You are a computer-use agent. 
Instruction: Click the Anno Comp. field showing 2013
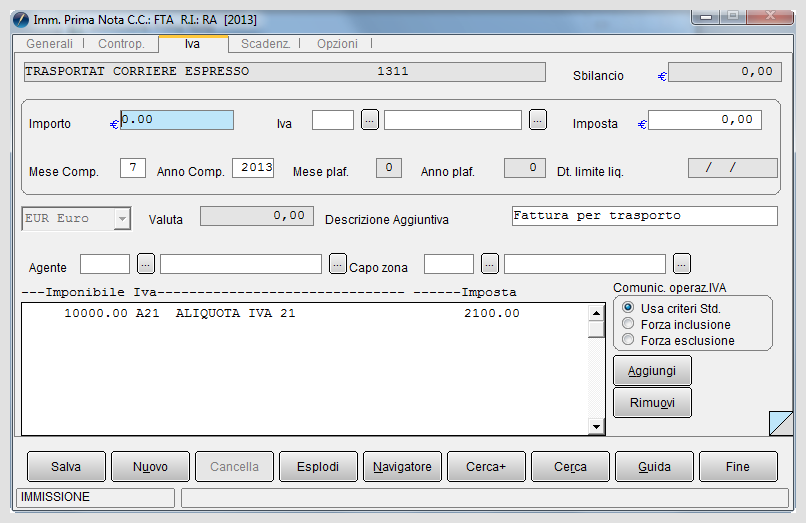click(253, 168)
